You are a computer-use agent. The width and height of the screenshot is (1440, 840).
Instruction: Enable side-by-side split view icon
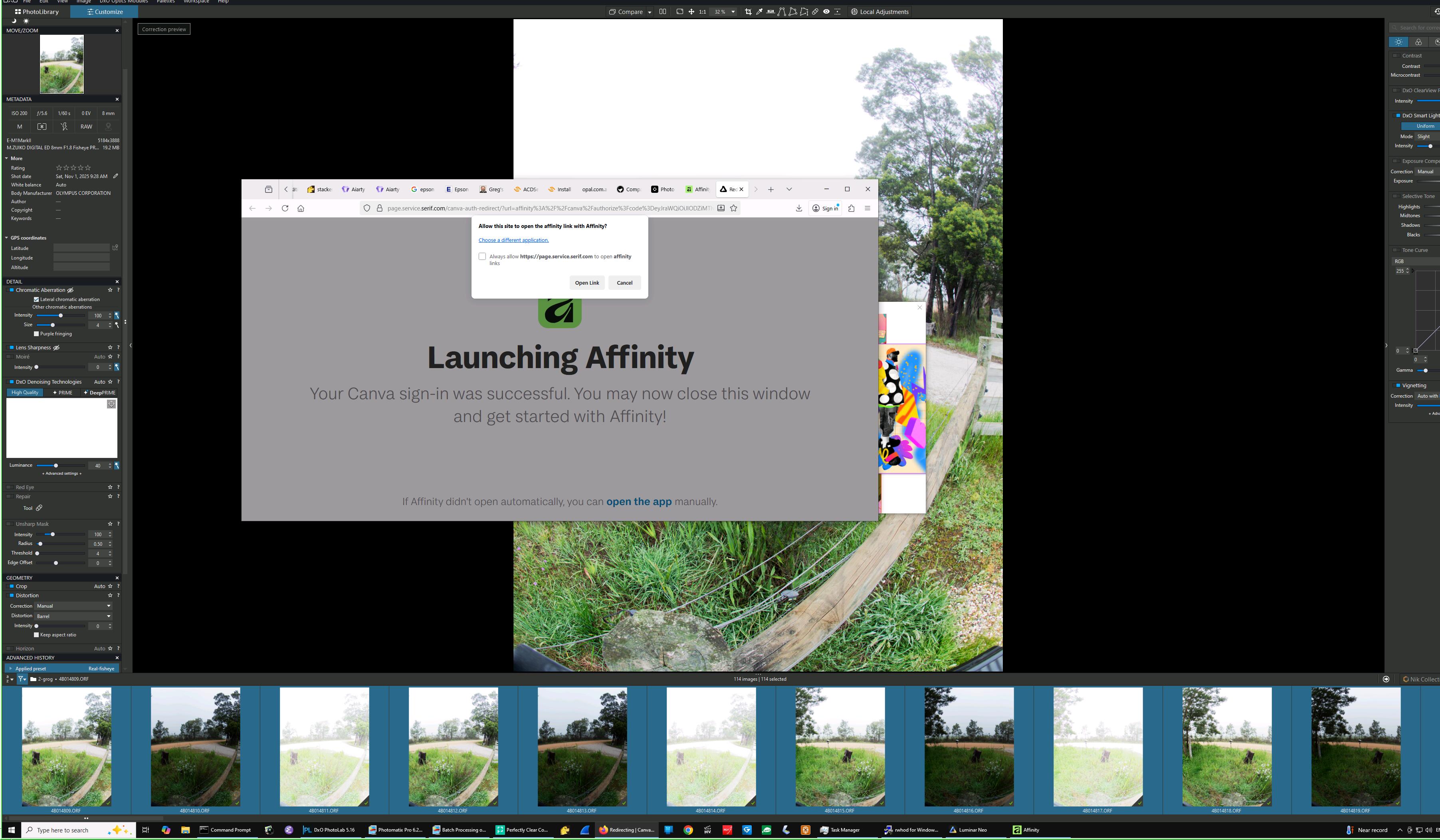click(x=663, y=12)
